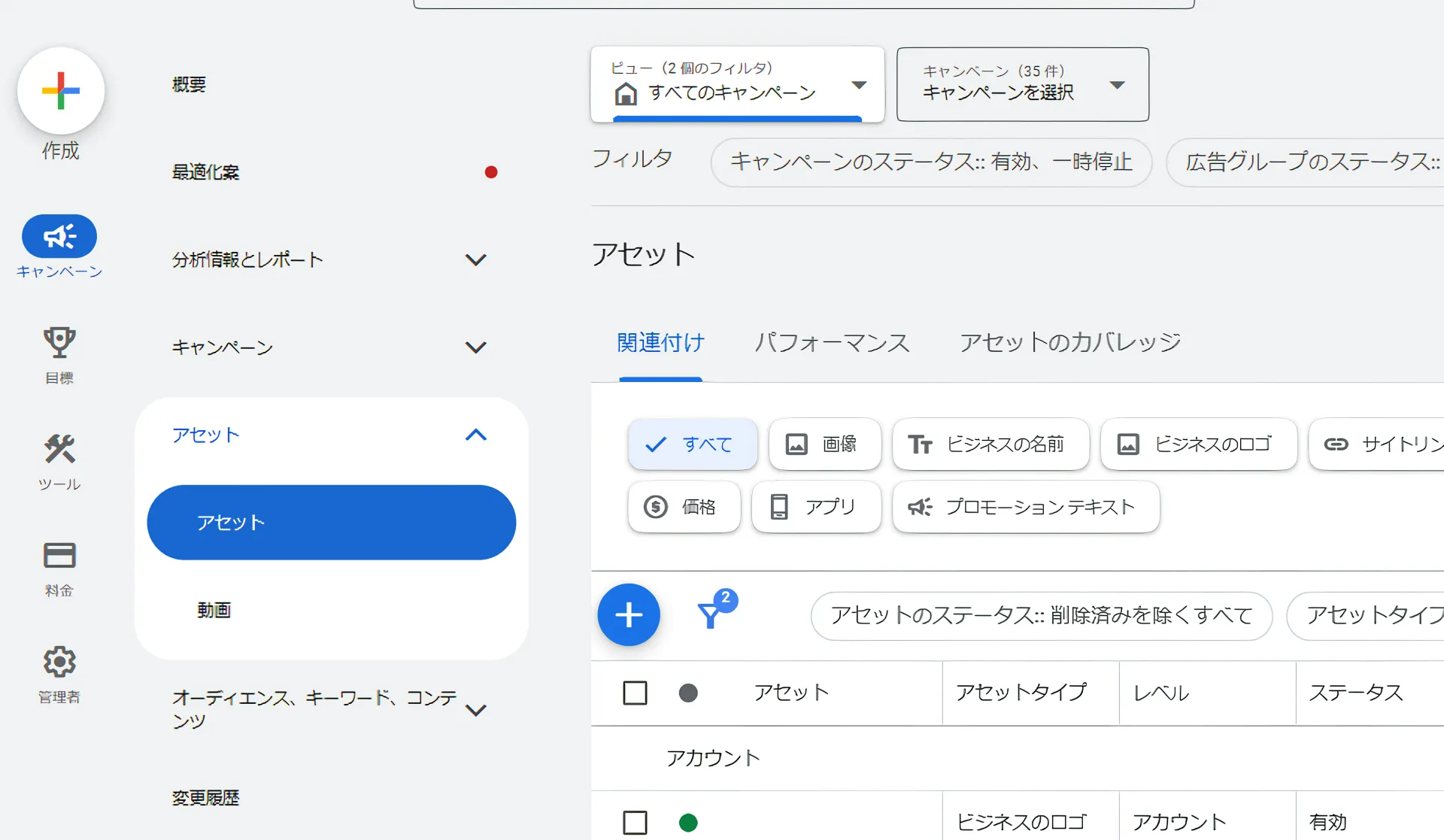
Task: Click アセットのステータス: 削除済みを除くすべて chip
Action: 1042,616
